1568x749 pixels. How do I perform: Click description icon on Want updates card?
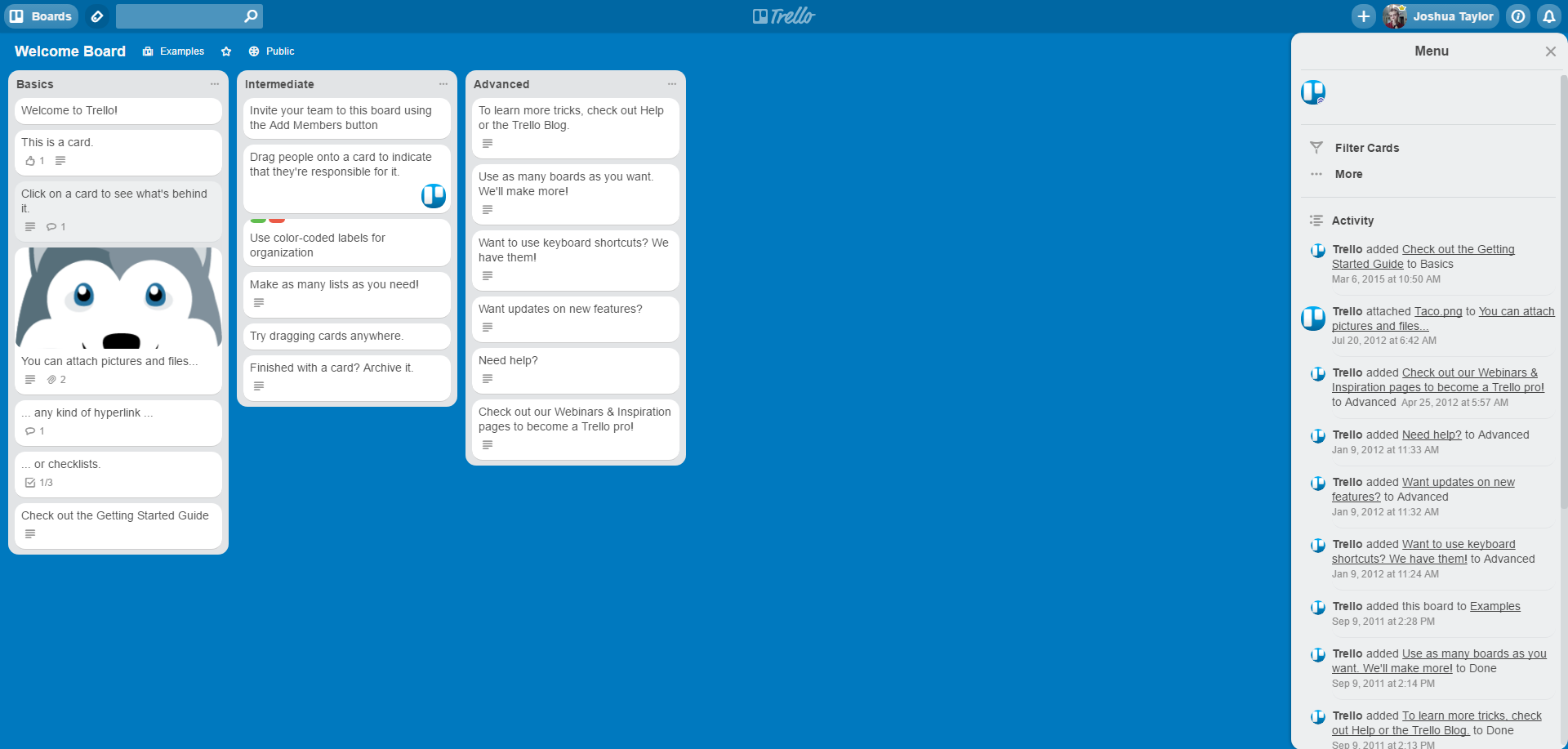pos(488,328)
